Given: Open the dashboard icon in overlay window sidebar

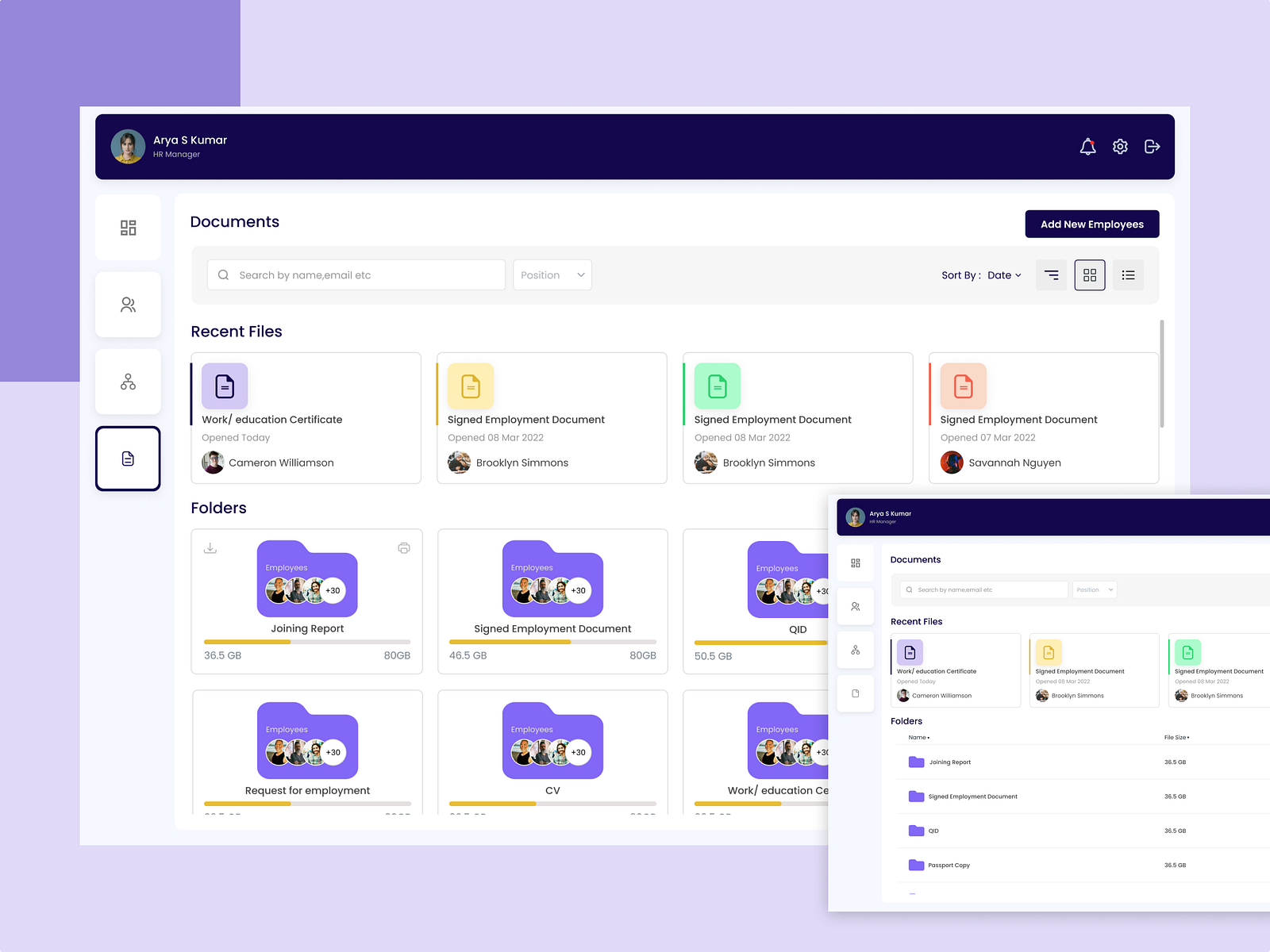Looking at the screenshot, I should point(856,563).
